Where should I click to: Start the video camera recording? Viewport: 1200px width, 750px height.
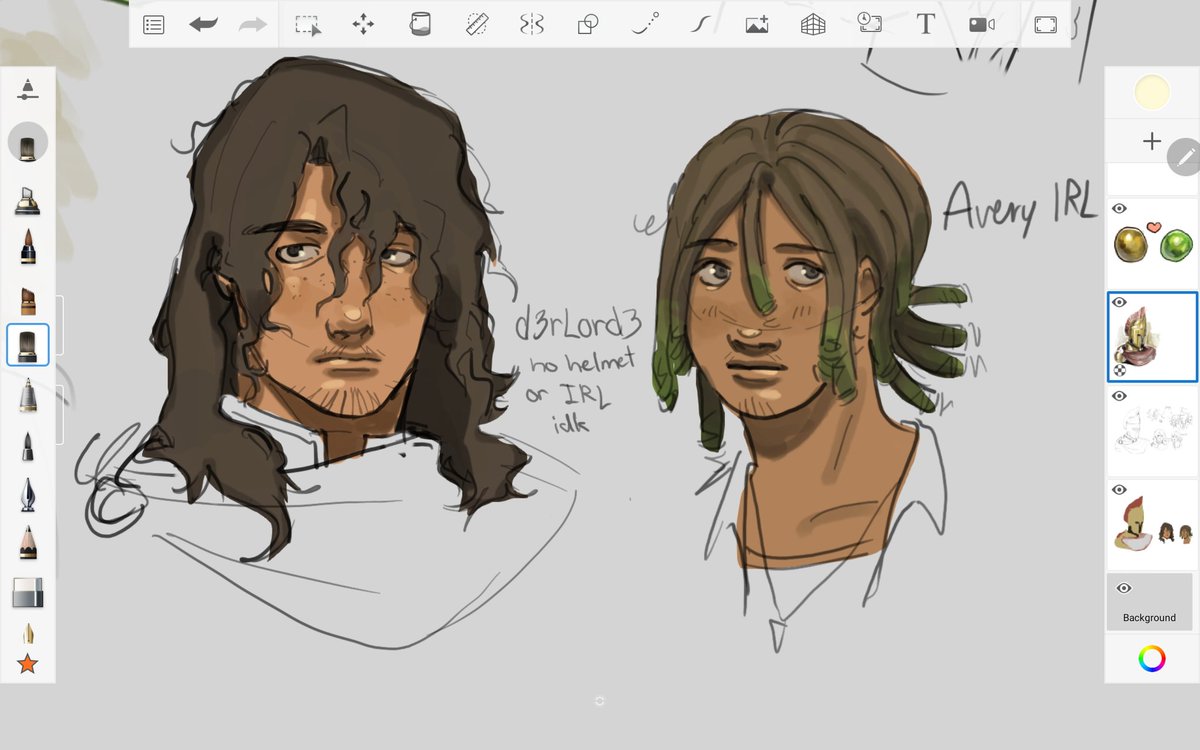point(982,24)
